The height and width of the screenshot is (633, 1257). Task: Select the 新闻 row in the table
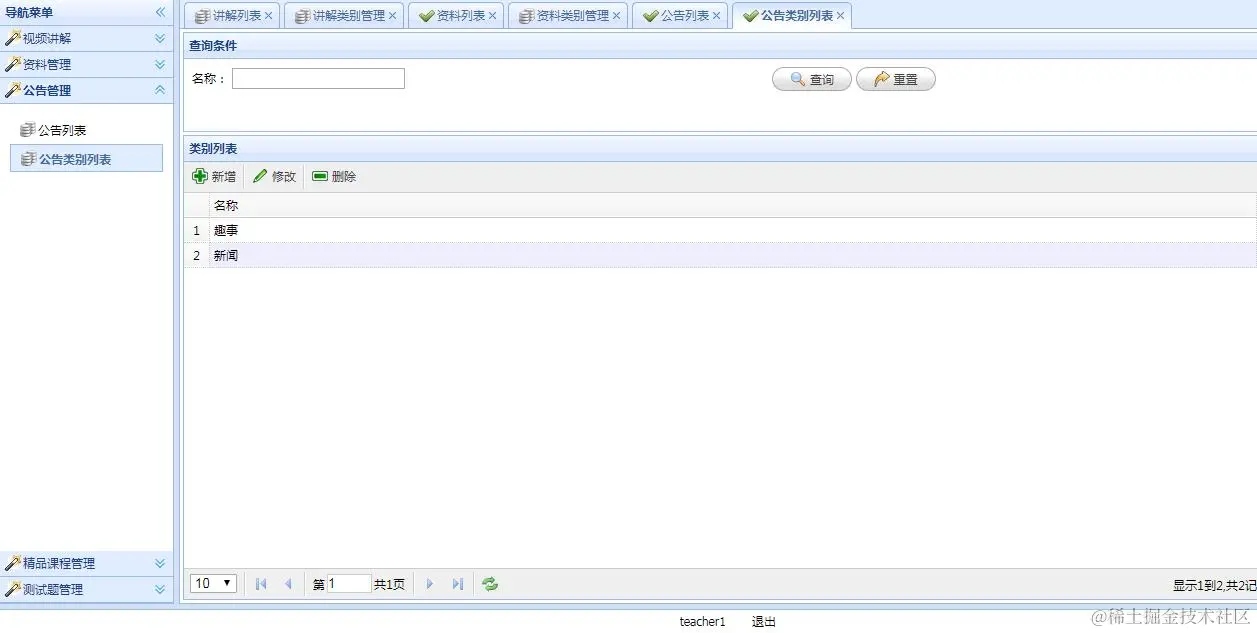[720, 255]
